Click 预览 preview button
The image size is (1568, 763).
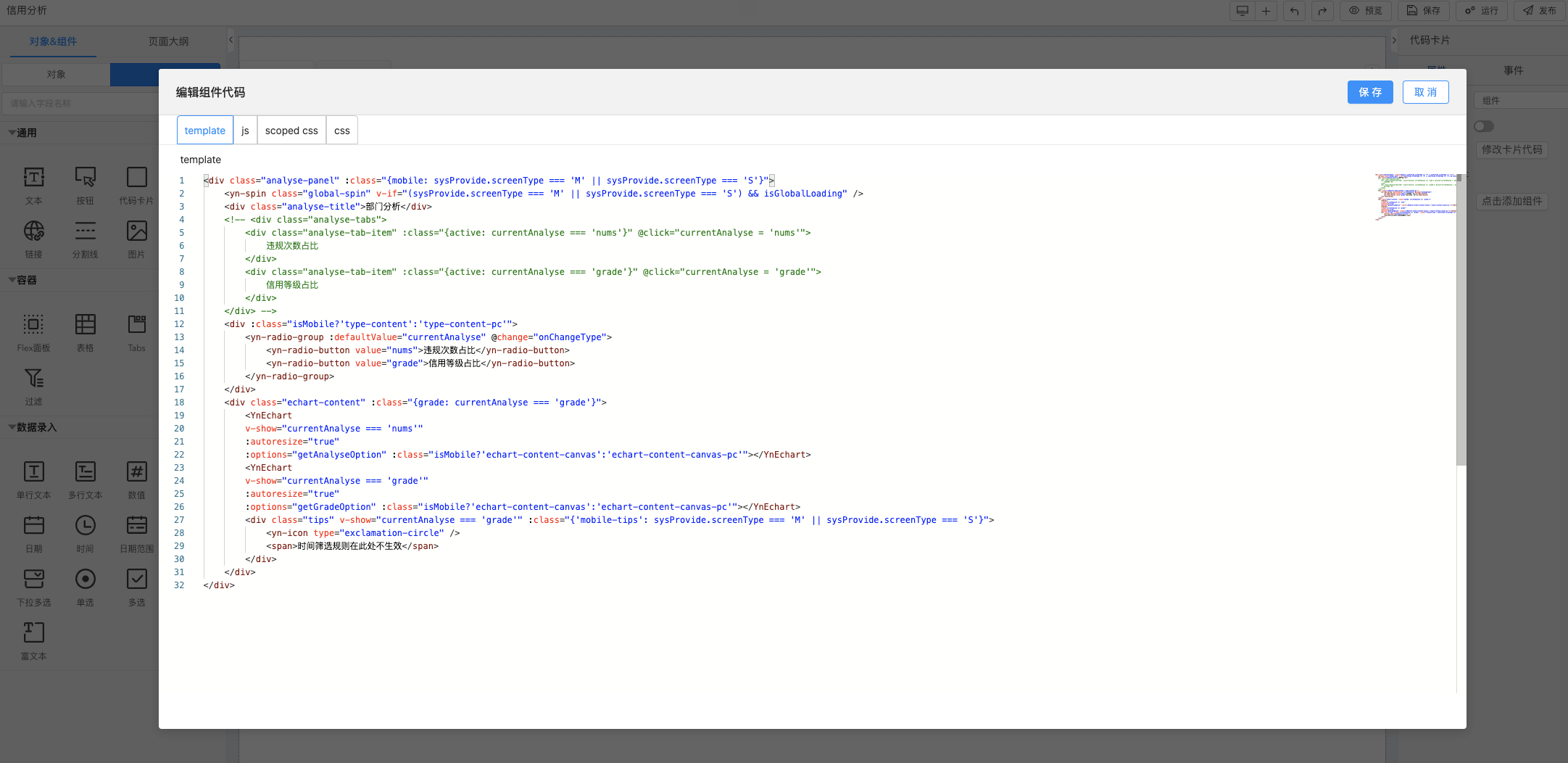coord(1366,11)
